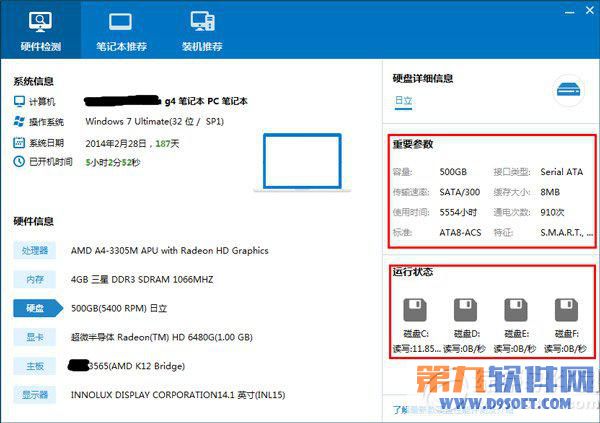600x423 pixels.
Task: Click the INNOLUX DISPLAY CORPORATION14.1 text
Action: pos(178,395)
